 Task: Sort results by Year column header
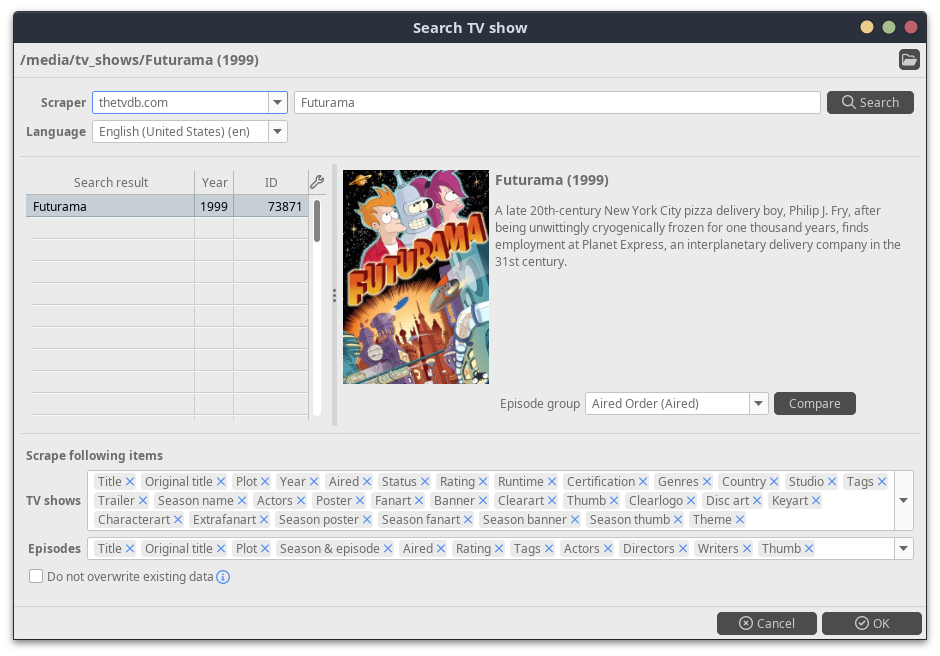pyautogui.click(x=214, y=182)
